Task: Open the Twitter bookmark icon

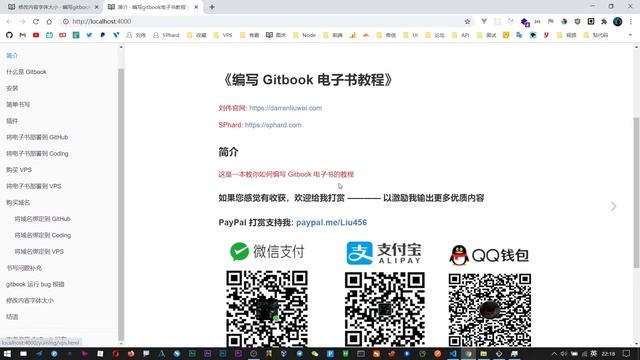Action: pos(89,35)
